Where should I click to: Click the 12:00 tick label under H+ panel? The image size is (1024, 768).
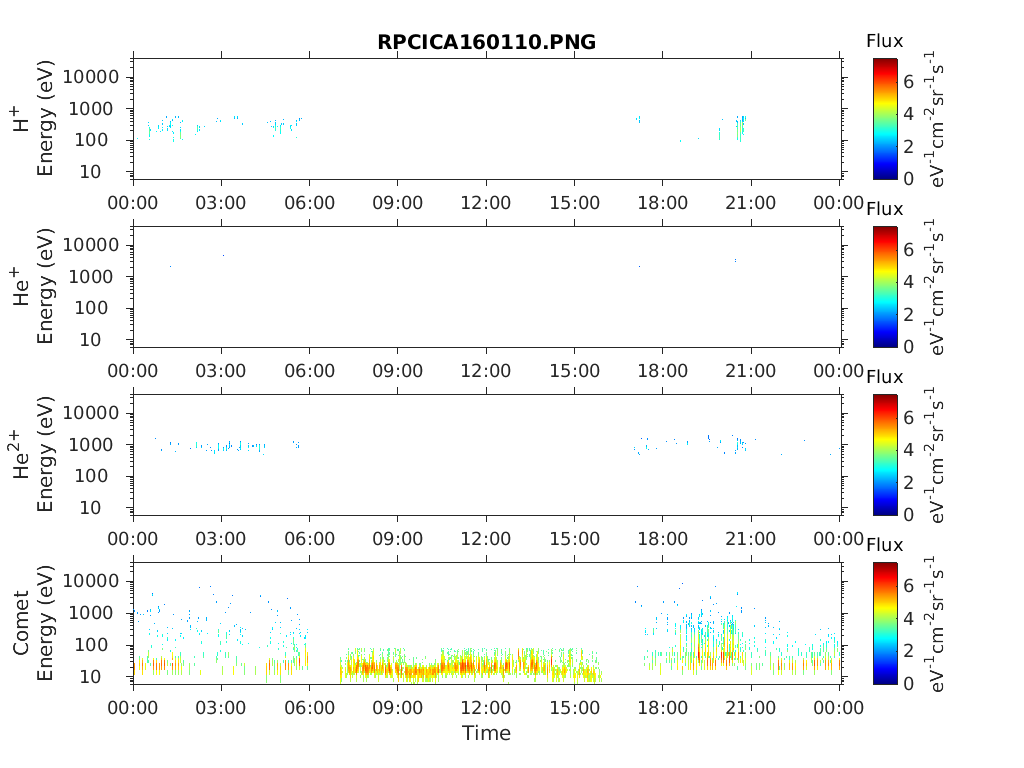point(486,203)
